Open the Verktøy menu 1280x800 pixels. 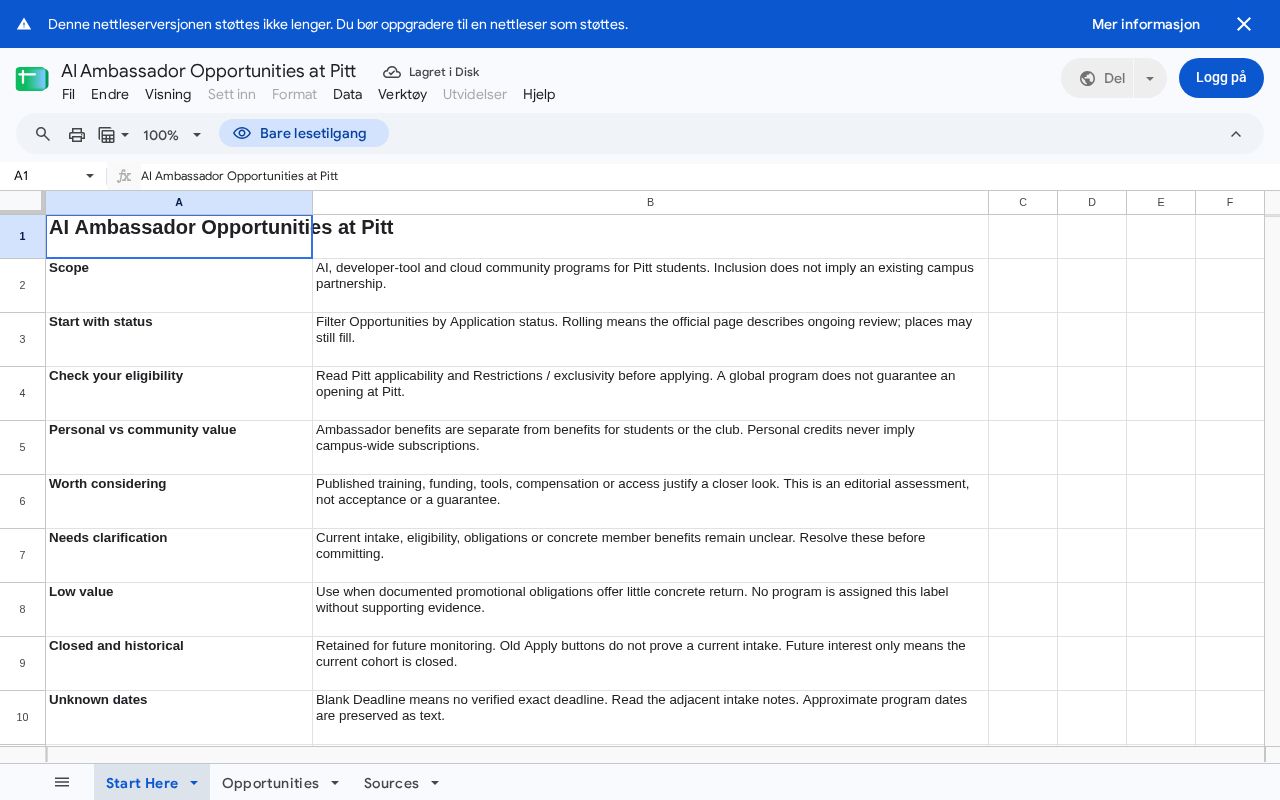402,94
